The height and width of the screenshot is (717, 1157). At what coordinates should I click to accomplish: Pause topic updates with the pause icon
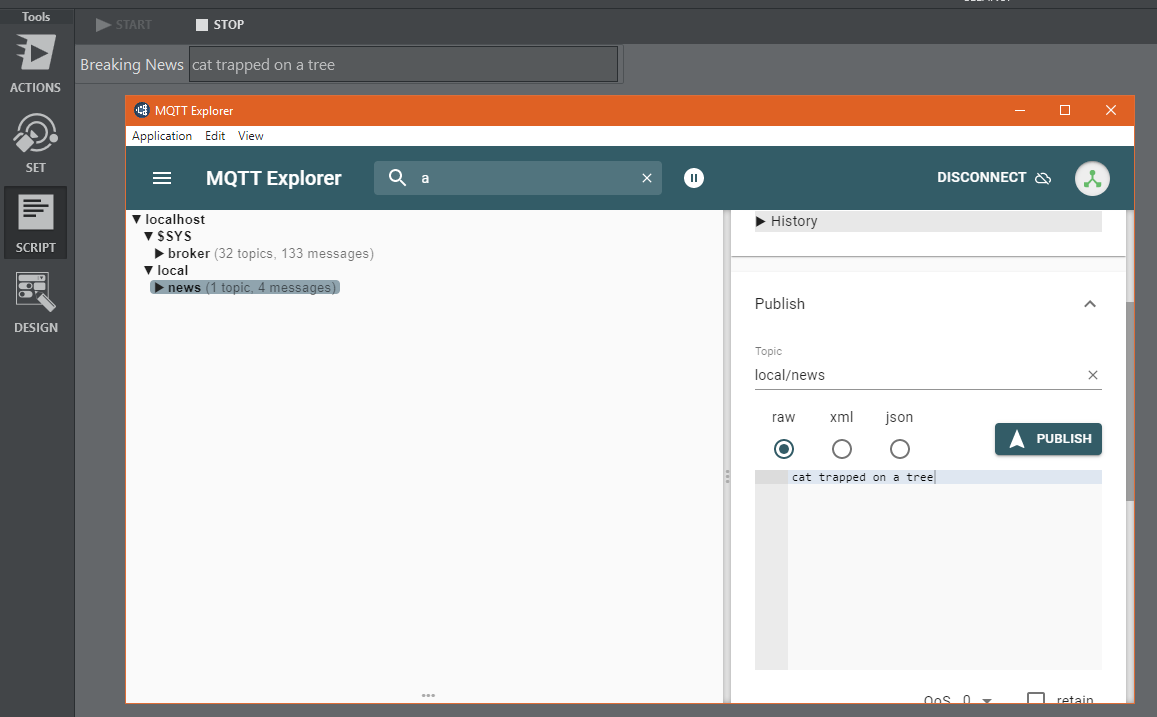[x=694, y=178]
